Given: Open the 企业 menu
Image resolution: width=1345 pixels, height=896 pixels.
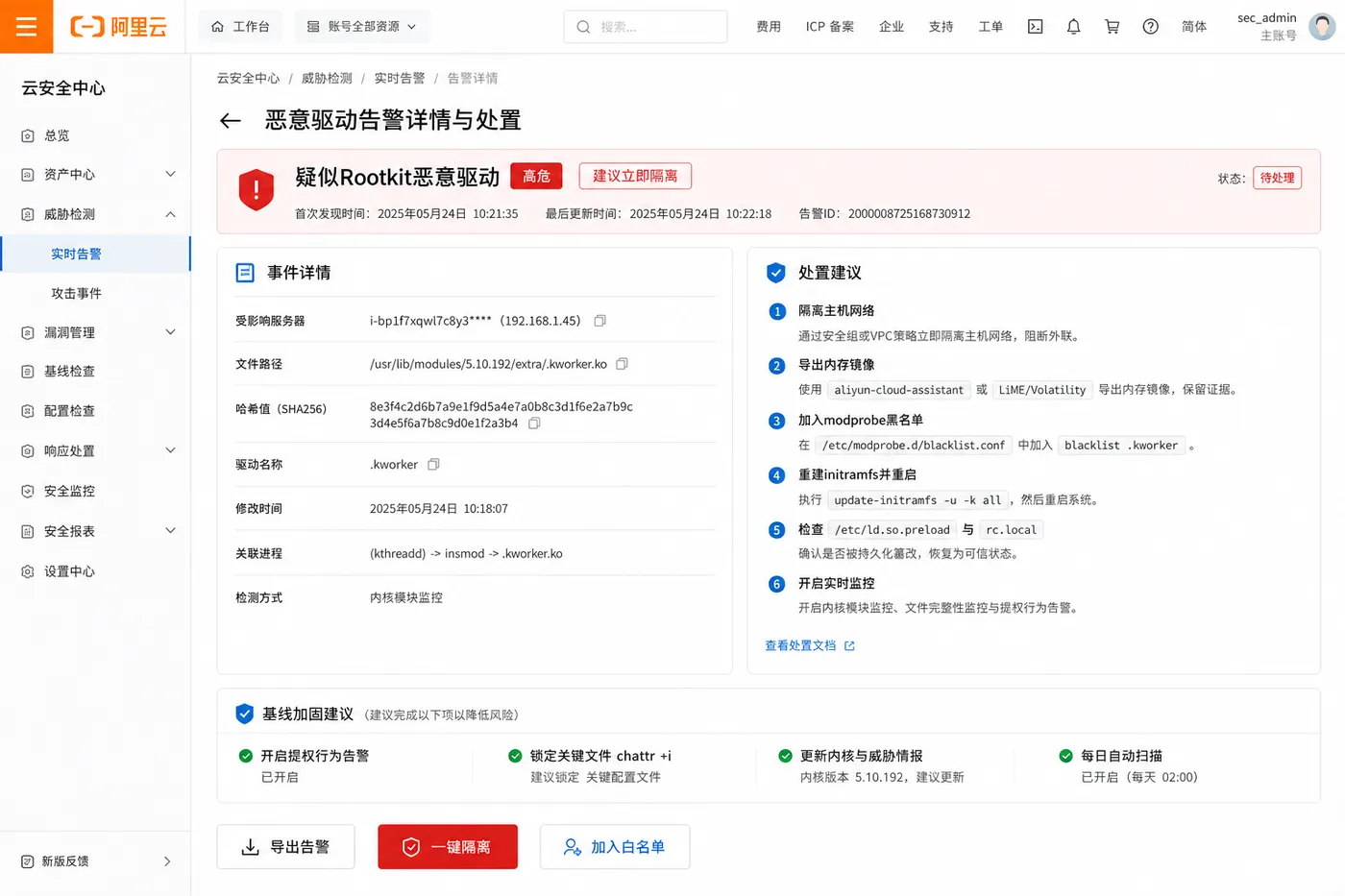Looking at the screenshot, I should (891, 27).
